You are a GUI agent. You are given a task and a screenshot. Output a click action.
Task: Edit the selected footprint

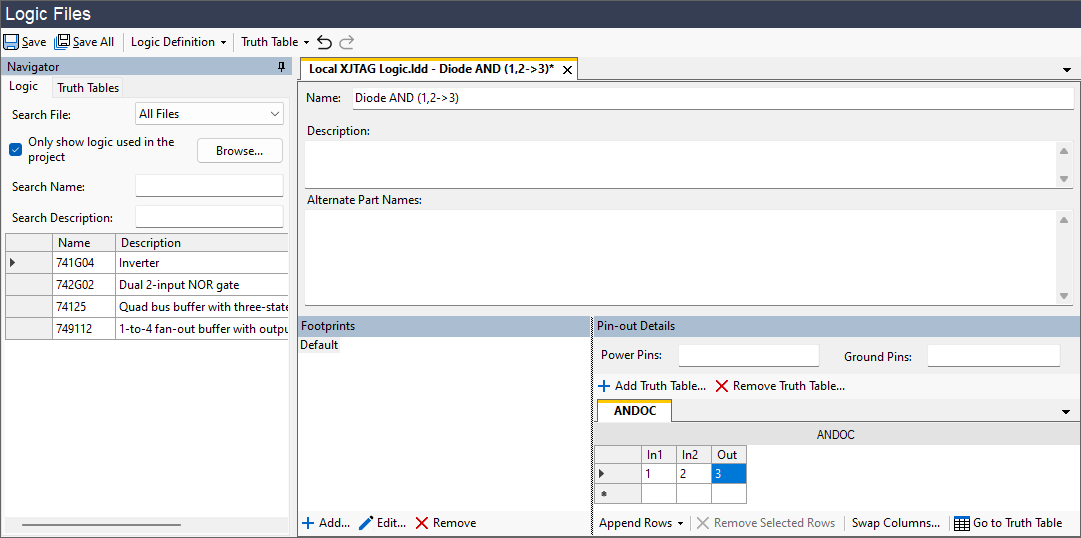tap(382, 523)
